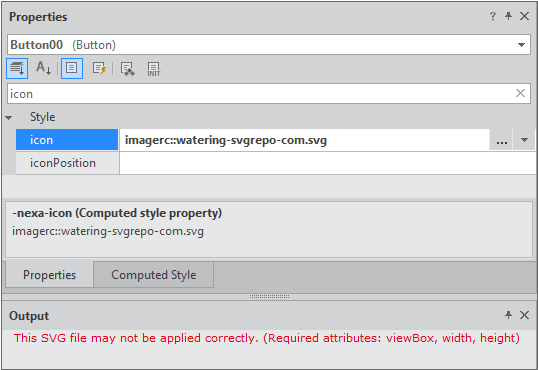Clear the icon search filter
This screenshot has width=538, height=370.
(521, 93)
